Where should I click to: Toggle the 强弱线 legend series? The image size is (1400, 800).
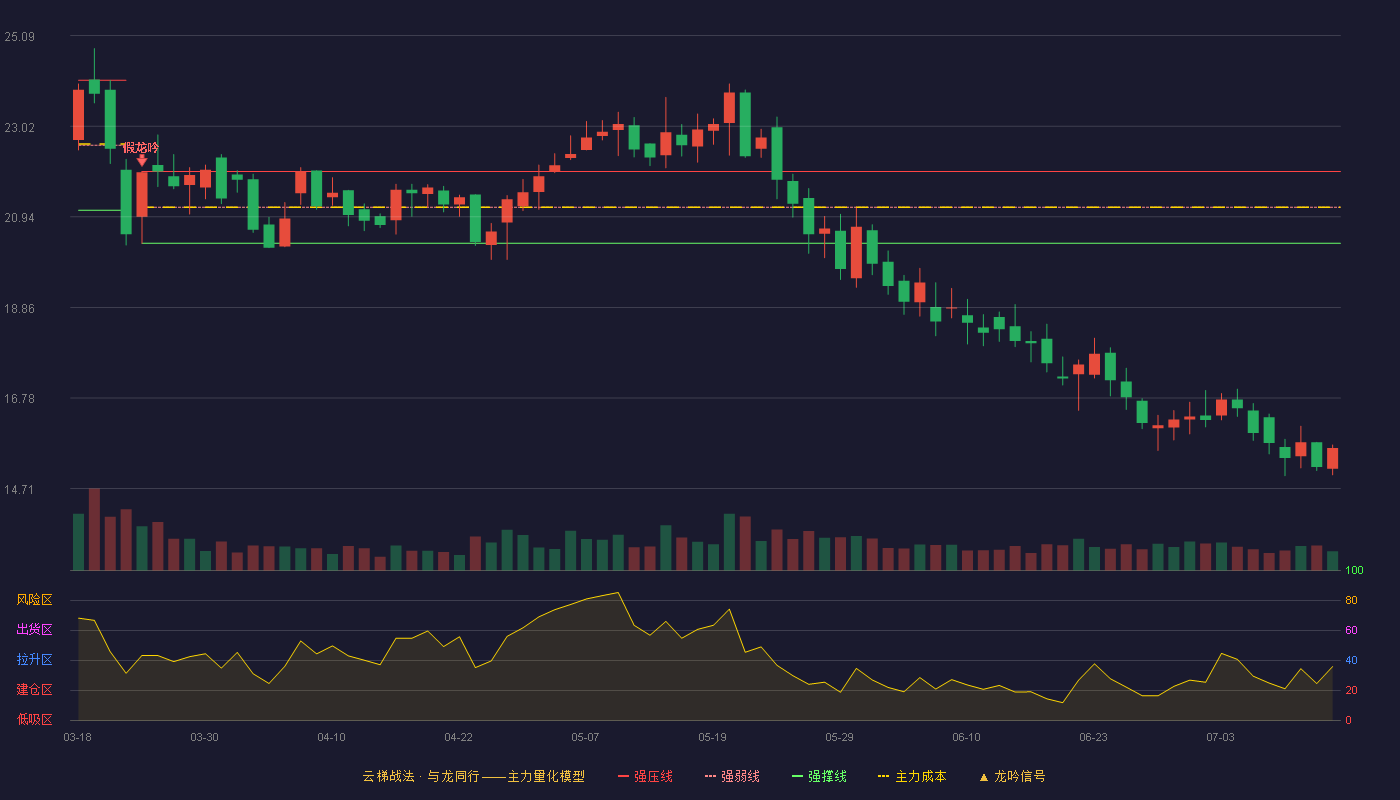[733, 776]
